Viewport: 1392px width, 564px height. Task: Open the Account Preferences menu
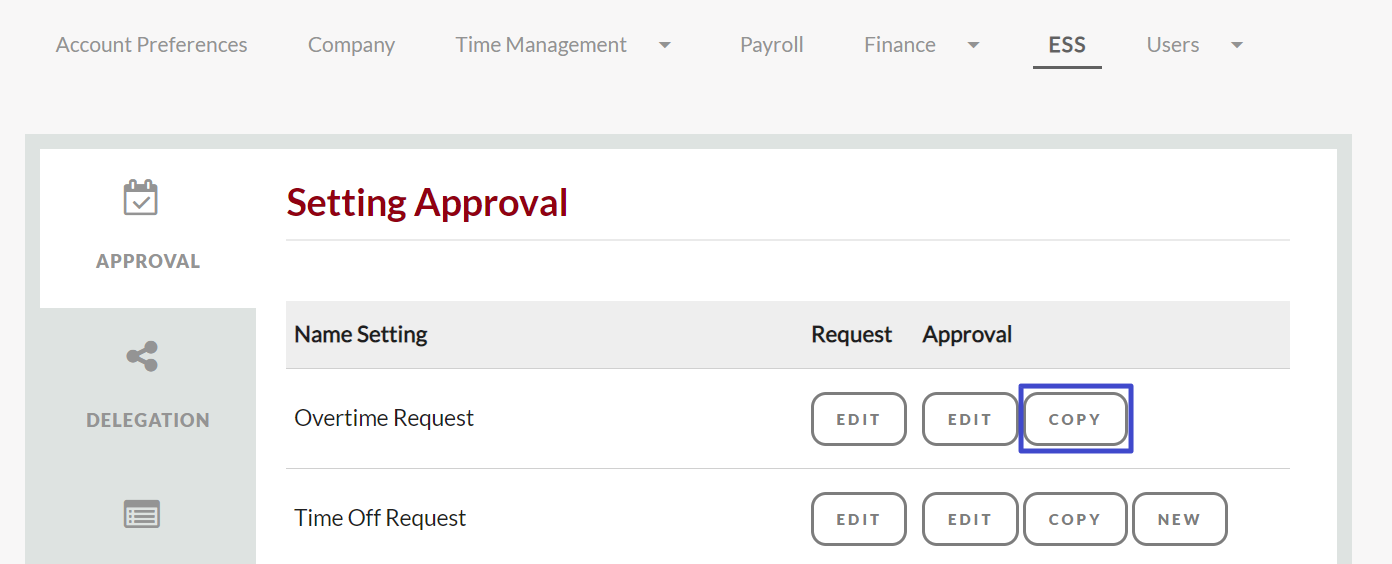tap(152, 45)
